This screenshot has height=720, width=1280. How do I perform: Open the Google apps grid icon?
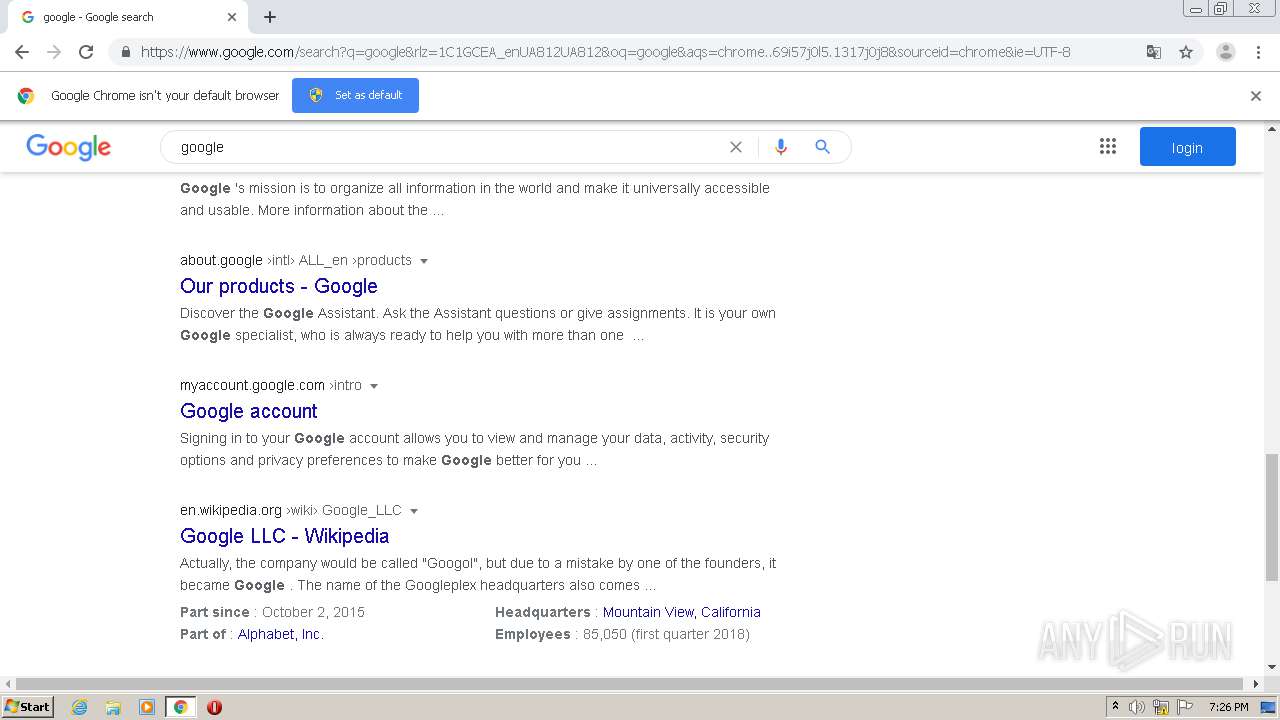pos(1108,147)
